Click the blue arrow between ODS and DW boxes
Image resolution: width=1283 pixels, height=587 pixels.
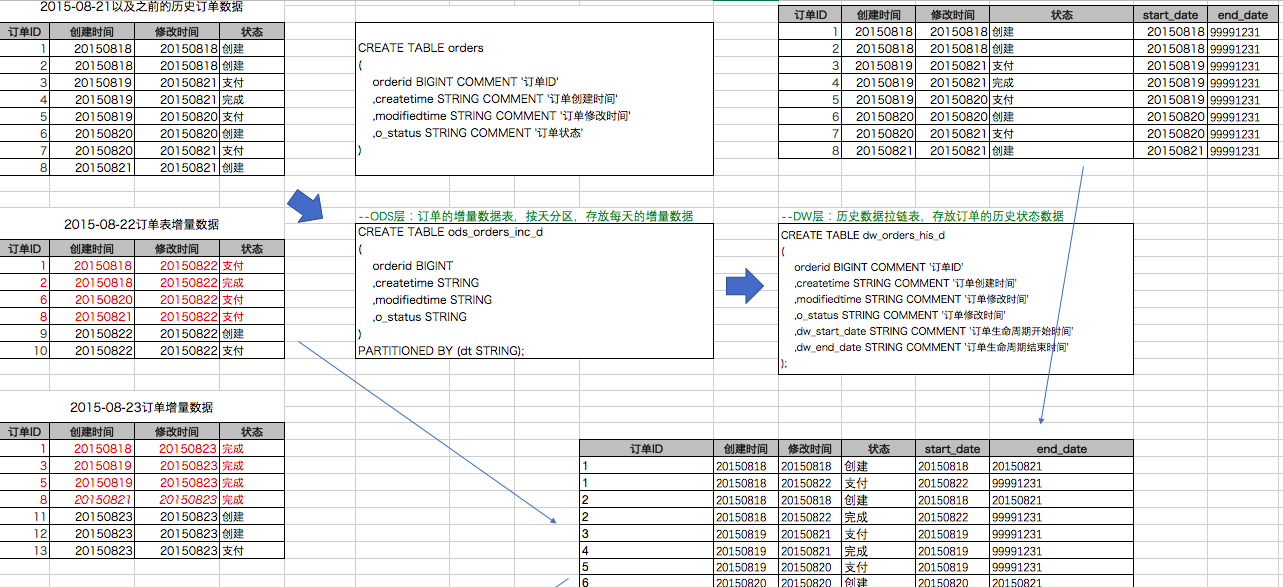(745, 286)
